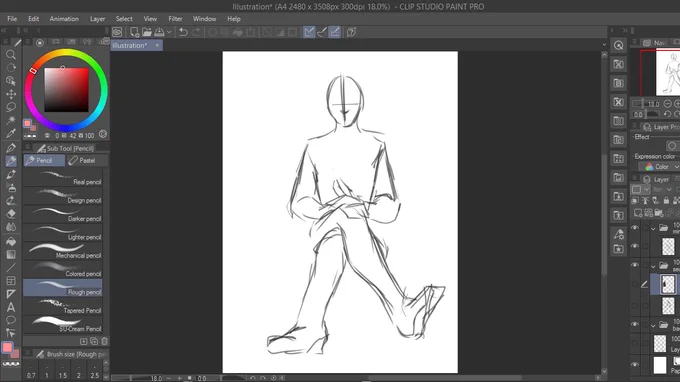680x382 pixels.
Task: Open the canvas tab list dropdown arrow
Action: click(604, 45)
